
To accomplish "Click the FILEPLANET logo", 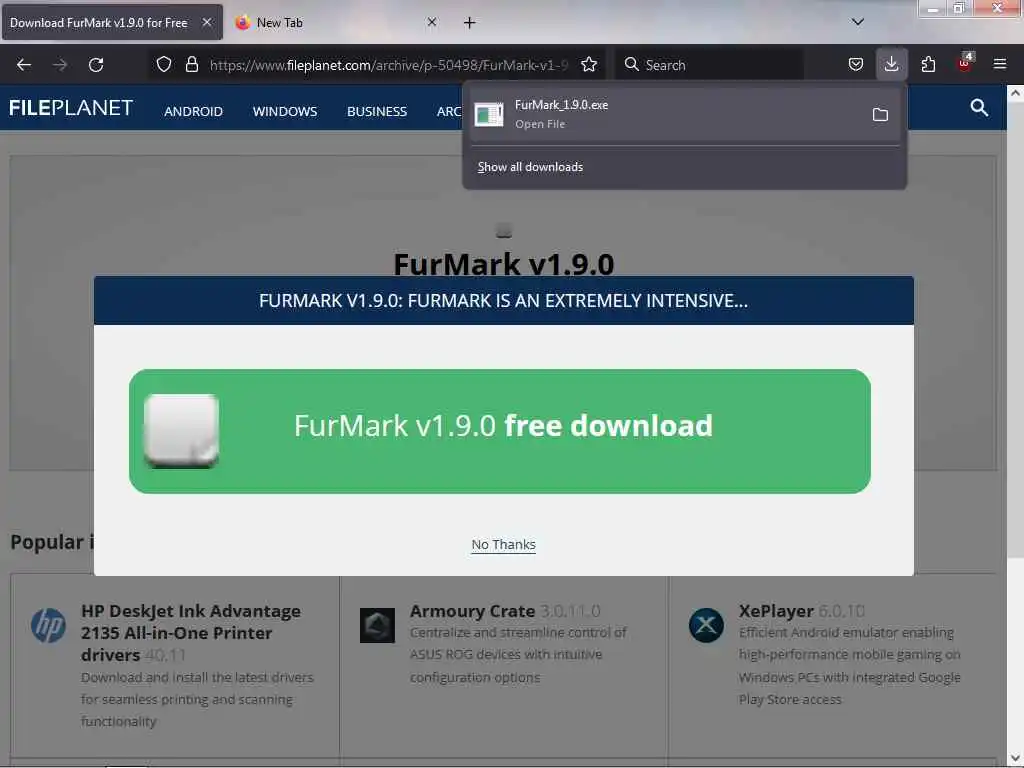I will coord(71,108).
